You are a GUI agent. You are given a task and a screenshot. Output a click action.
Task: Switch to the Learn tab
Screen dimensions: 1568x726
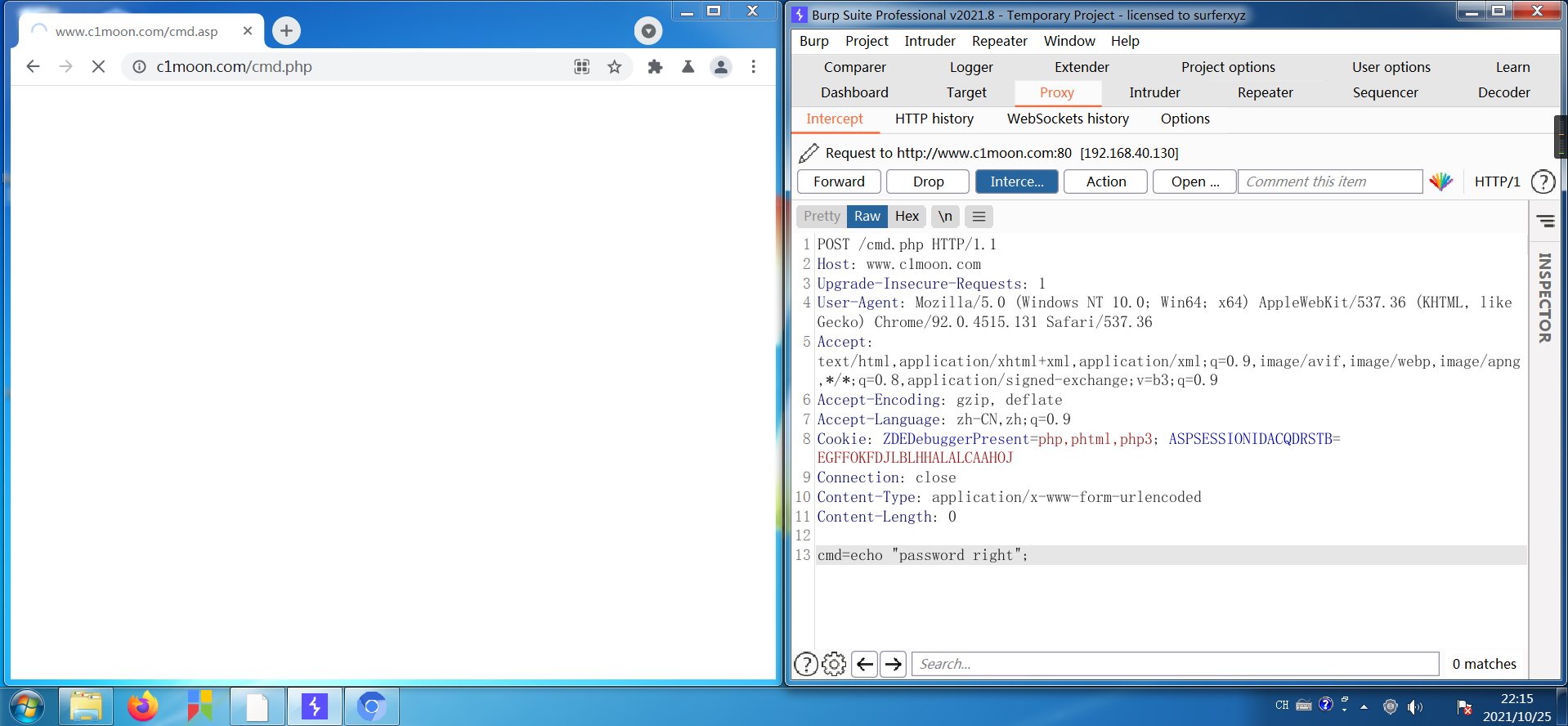pos(1512,67)
